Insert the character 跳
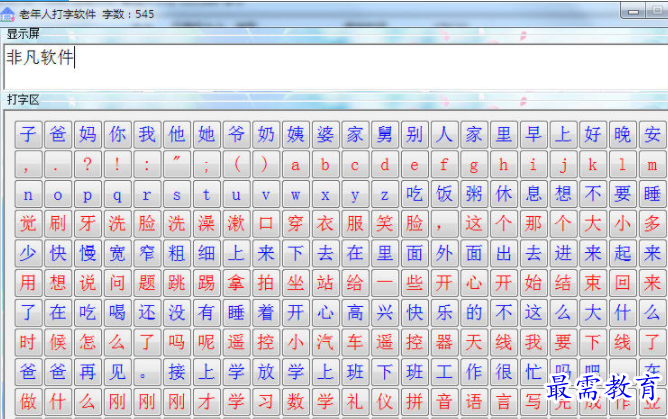 pos(177,283)
